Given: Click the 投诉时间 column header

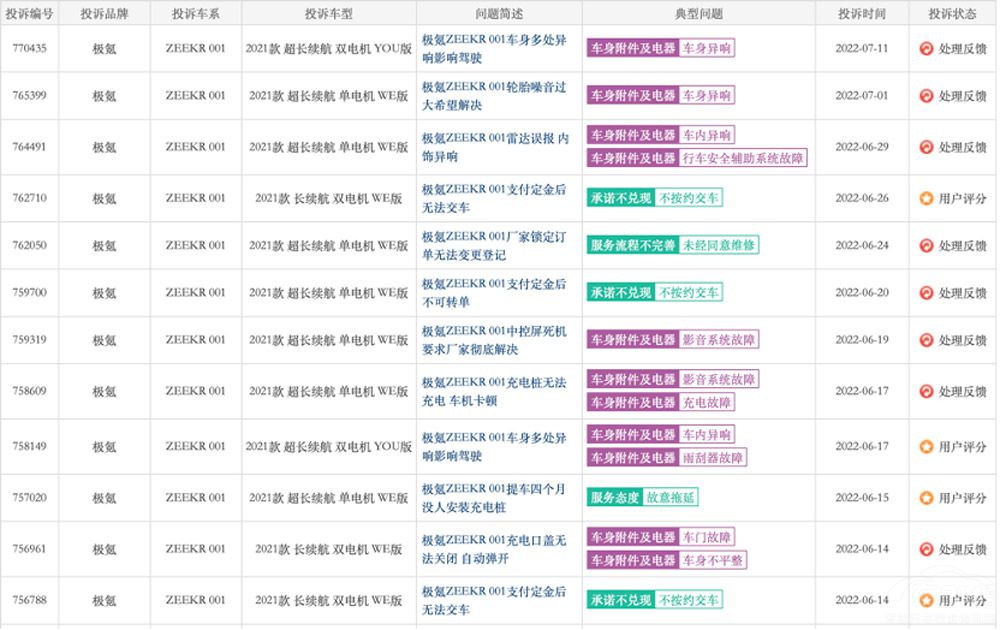Looking at the screenshot, I should pos(862,14).
